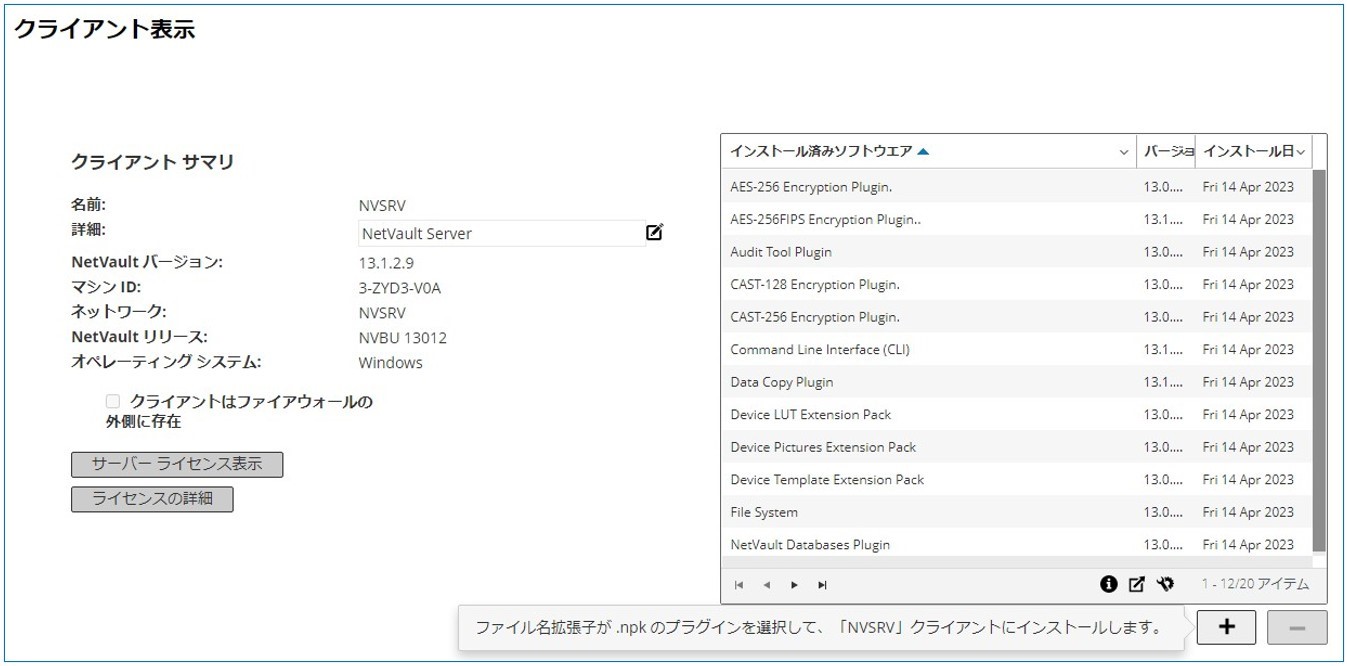The image size is (1347, 666).
Task: Click operating system value Windows
Action: [x=391, y=363]
